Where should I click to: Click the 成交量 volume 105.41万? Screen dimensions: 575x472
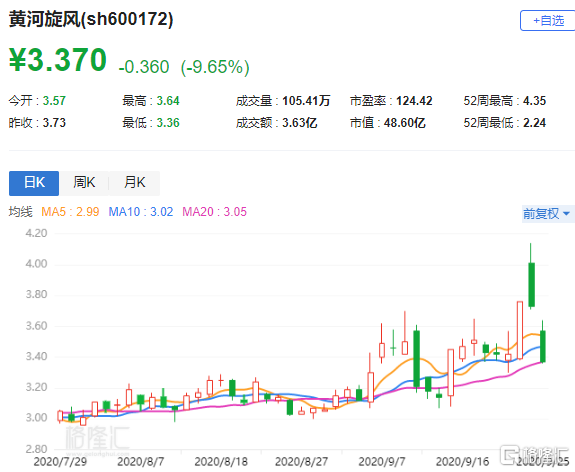[306, 100]
